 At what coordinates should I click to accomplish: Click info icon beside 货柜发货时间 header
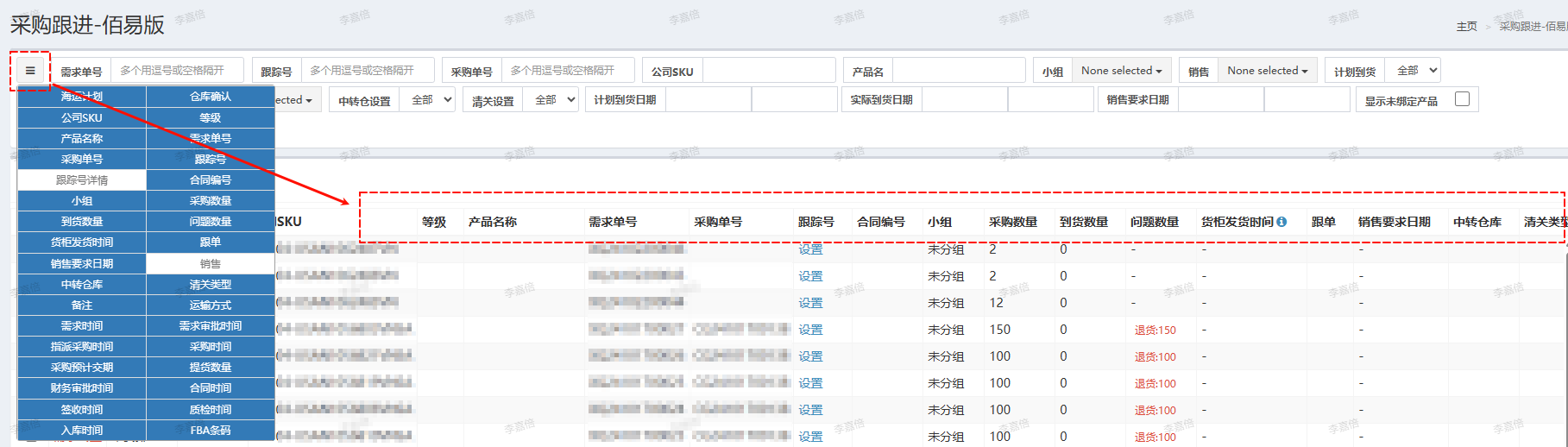(1281, 222)
